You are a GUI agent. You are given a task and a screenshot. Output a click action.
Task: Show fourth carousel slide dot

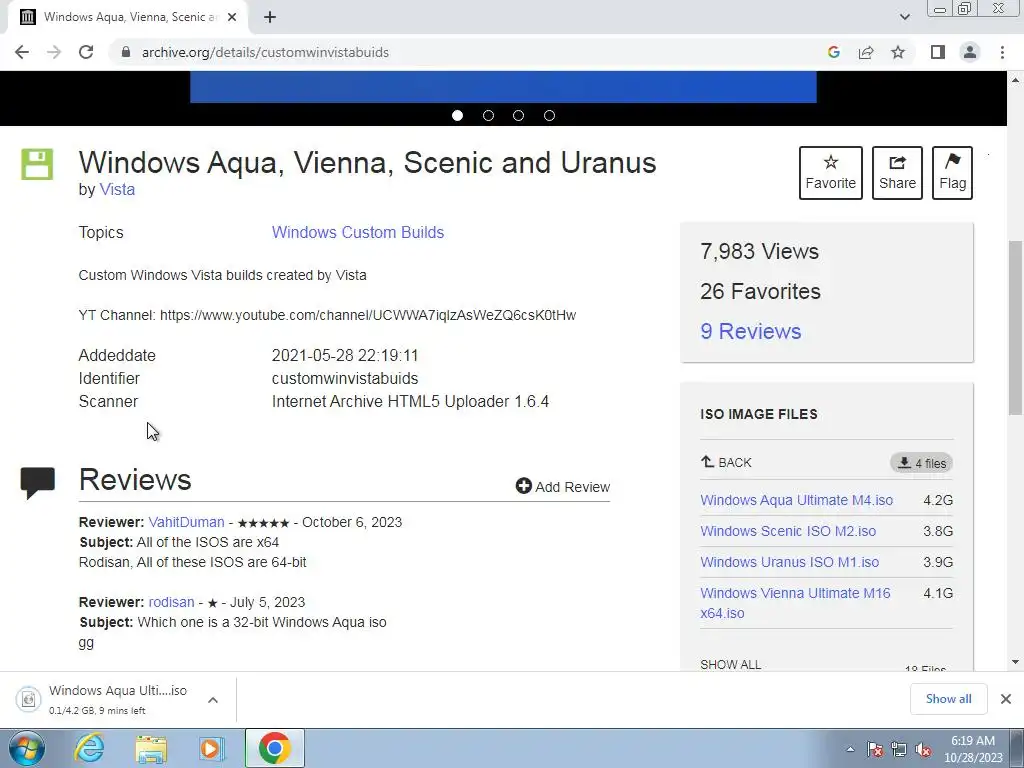coord(549,116)
